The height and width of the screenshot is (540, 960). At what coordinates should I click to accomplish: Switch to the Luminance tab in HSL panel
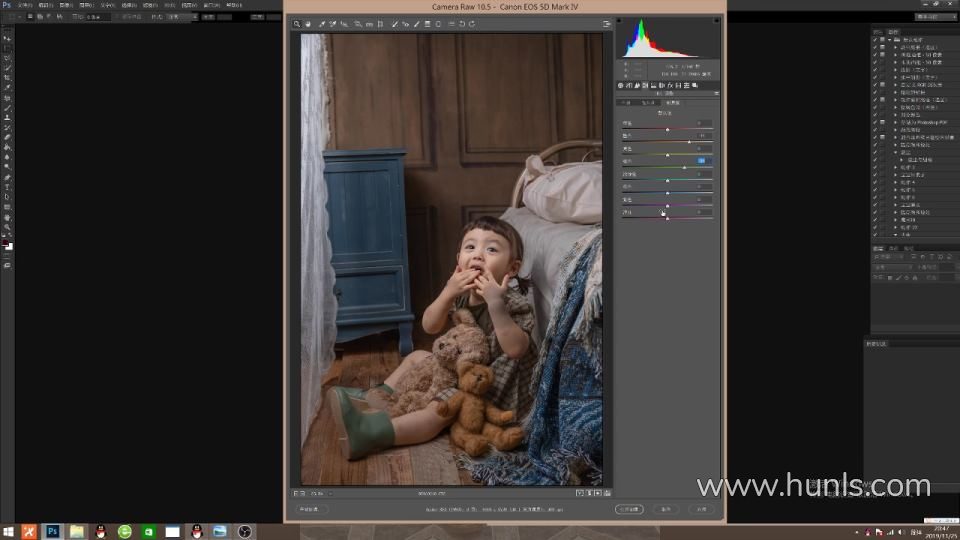(673, 102)
